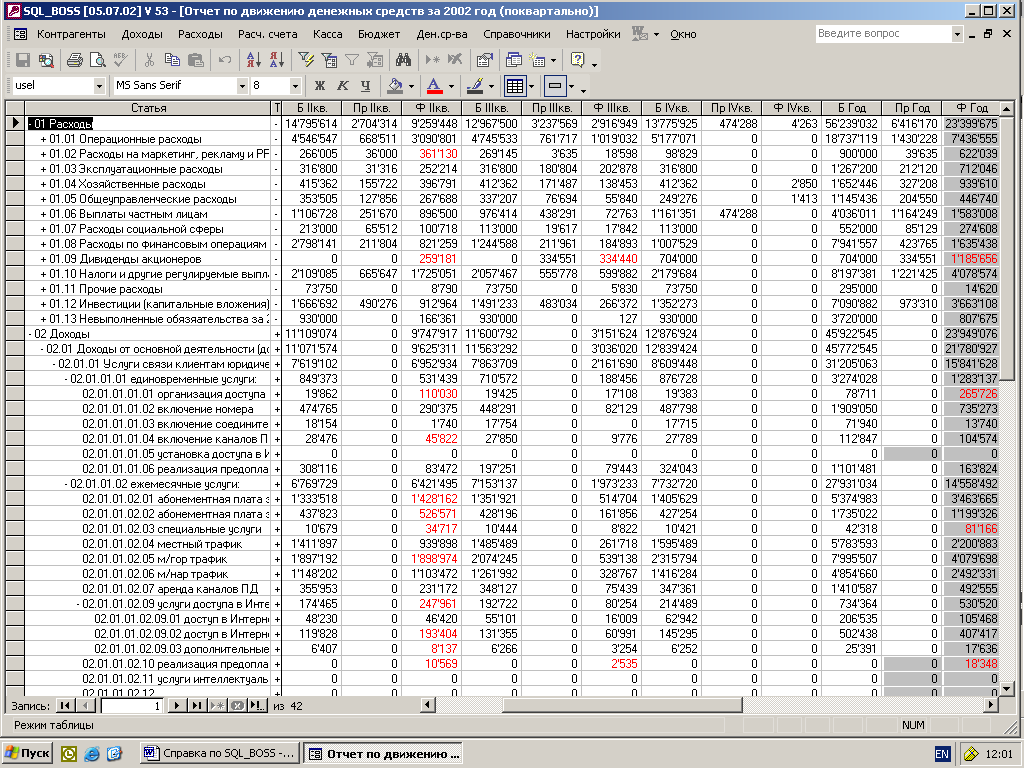Open the Бюджет menu
This screenshot has height=768, width=1024.
[x=379, y=34]
